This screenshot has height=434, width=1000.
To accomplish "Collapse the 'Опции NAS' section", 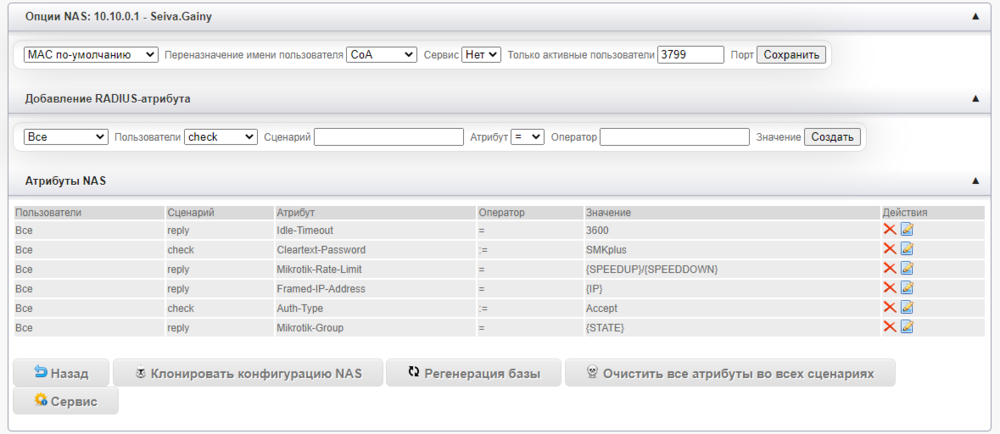I will [x=975, y=17].
